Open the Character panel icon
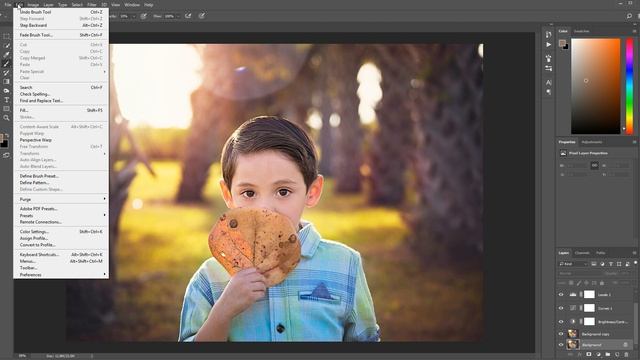This screenshot has width=640, height=360. click(x=549, y=82)
